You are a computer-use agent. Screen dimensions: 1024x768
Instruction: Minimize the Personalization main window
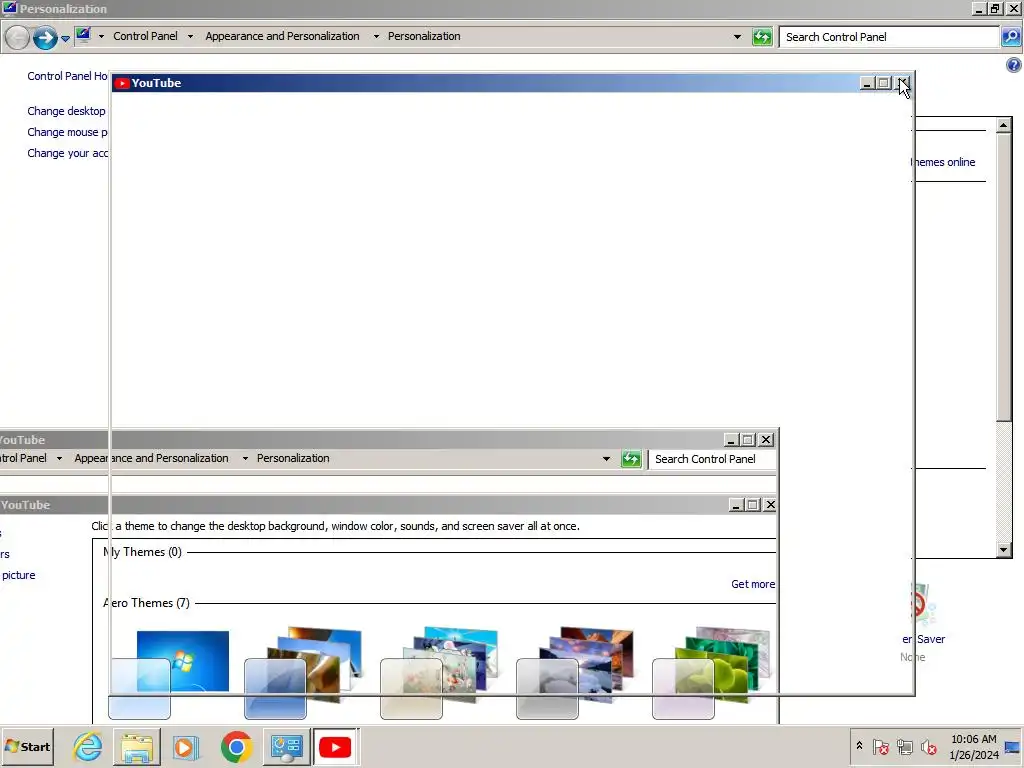978,9
